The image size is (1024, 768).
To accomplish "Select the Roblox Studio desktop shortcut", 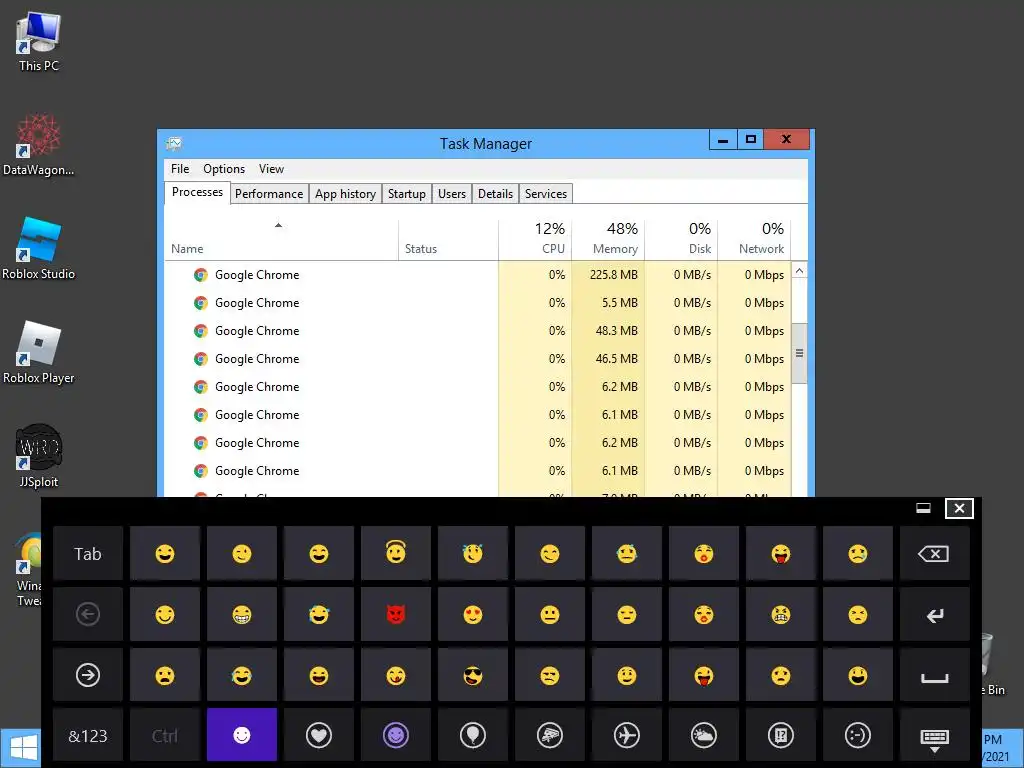I will click(39, 249).
